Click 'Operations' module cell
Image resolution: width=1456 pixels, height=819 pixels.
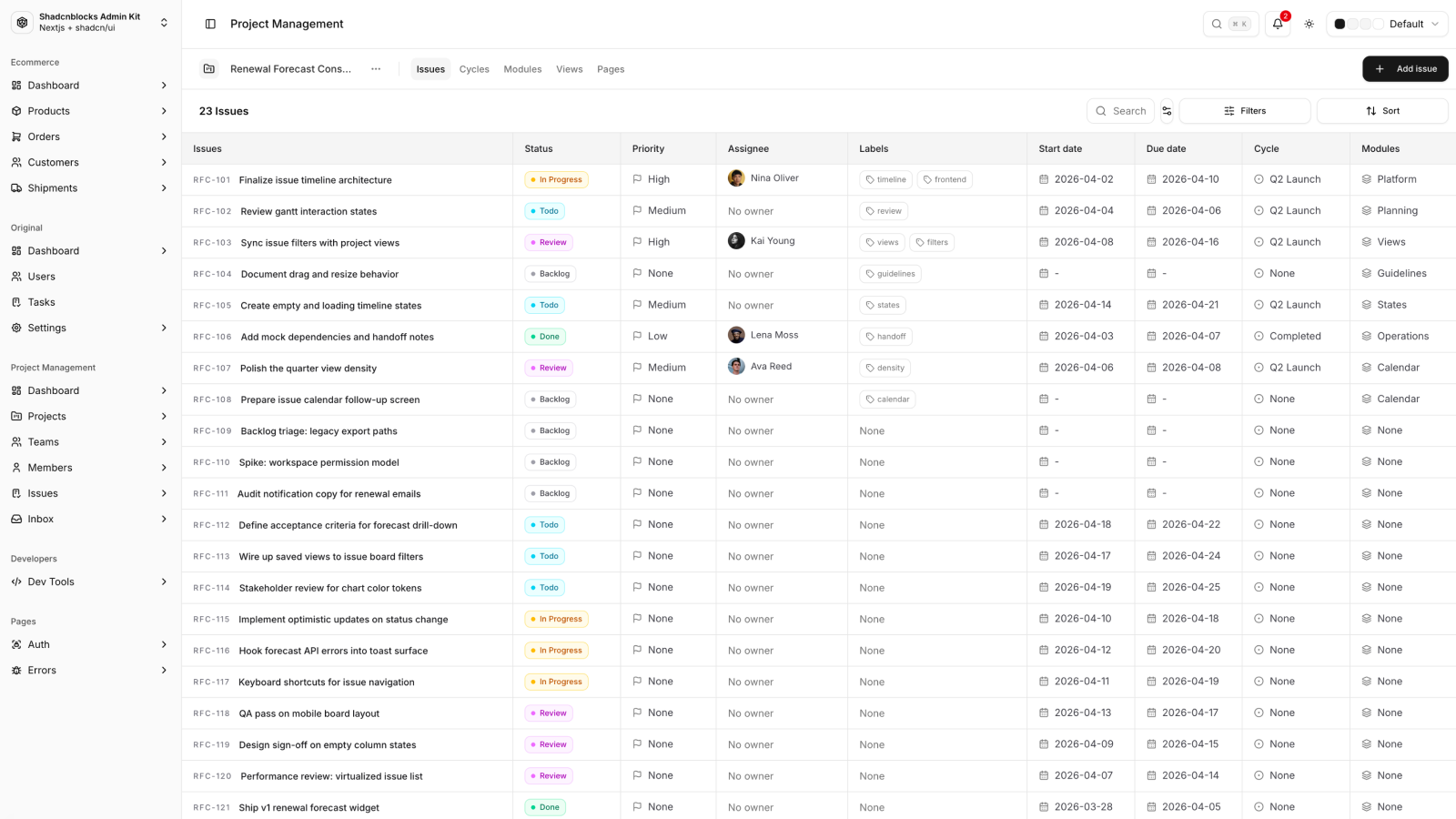click(x=1402, y=337)
